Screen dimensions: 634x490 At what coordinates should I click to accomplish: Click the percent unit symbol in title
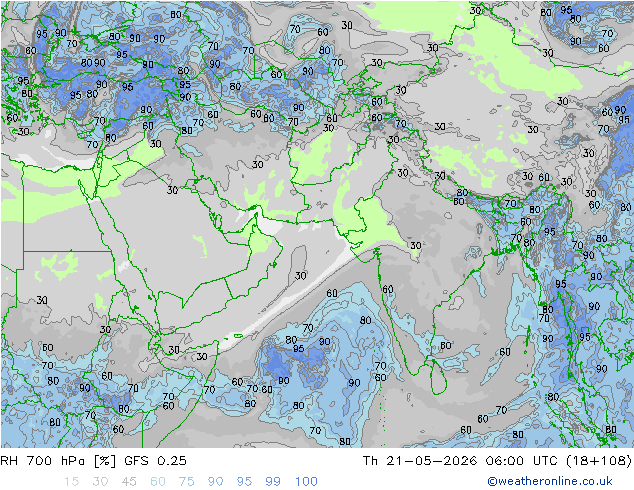coord(105,461)
